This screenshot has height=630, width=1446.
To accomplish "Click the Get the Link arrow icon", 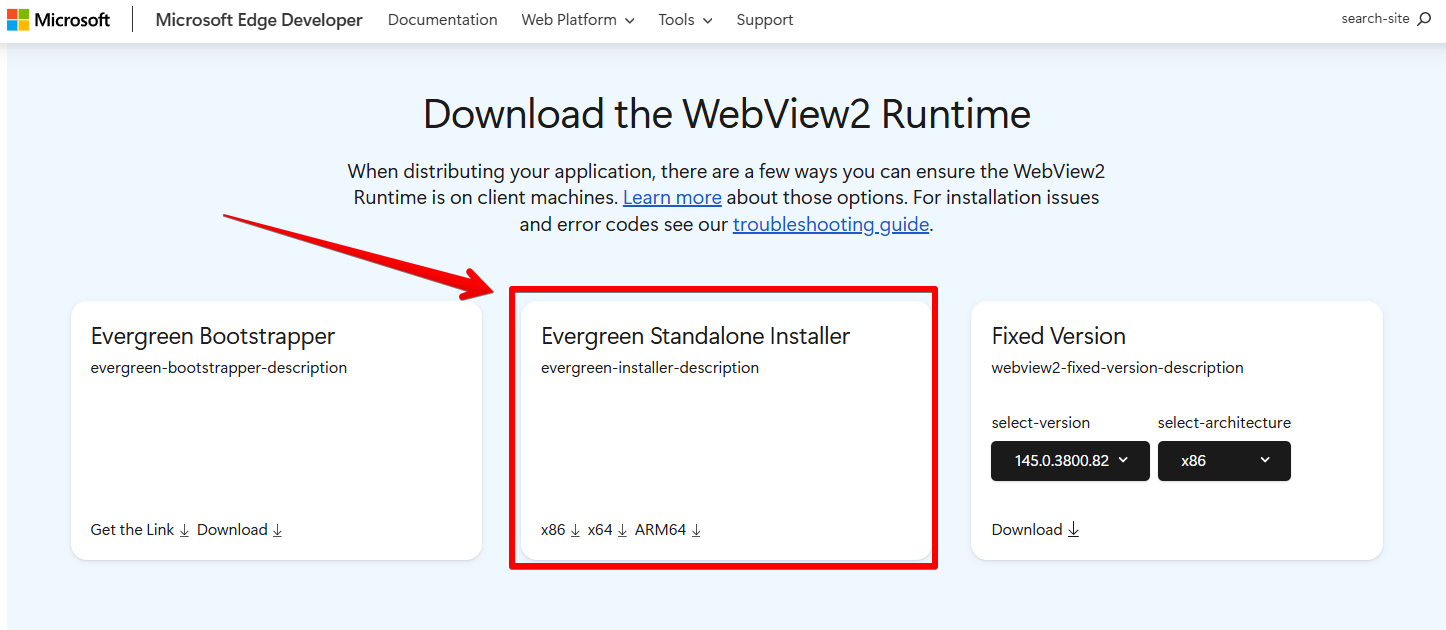I will coord(184,531).
